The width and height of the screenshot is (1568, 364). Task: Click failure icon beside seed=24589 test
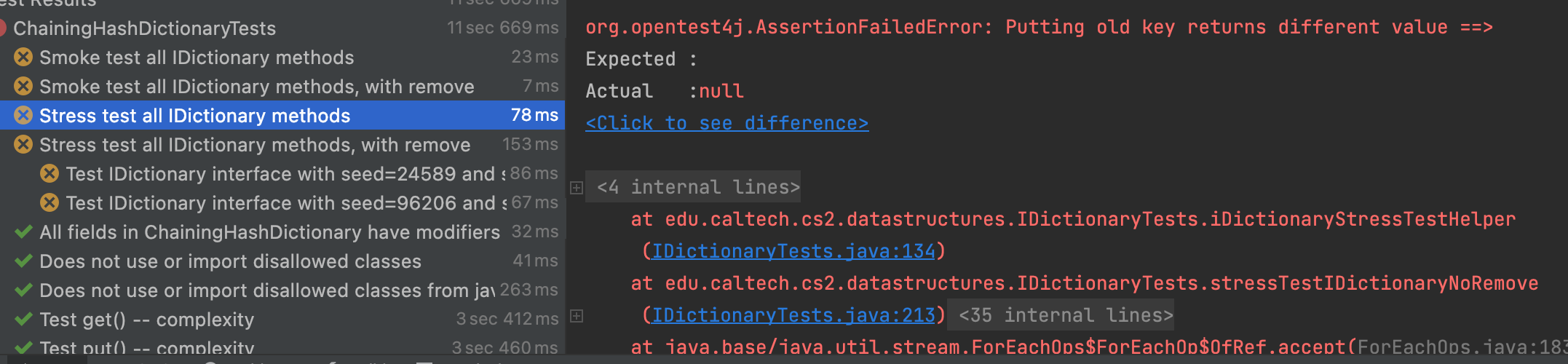click(x=50, y=173)
